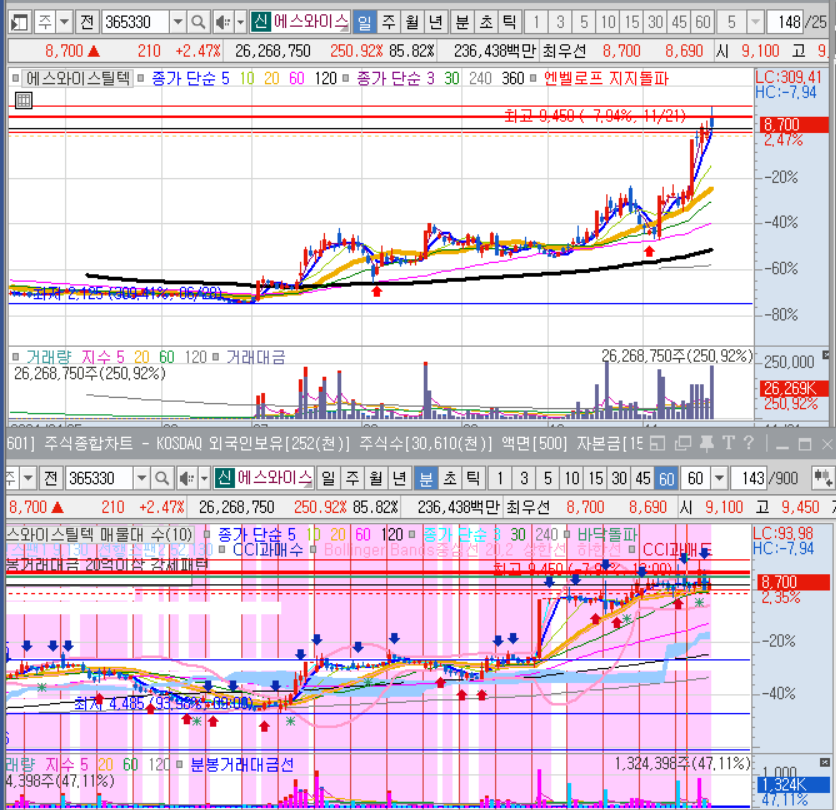The height and width of the screenshot is (810, 836).
Task: Open help question mark in 주식종합차트 title bar
Action: pyautogui.click(x=749, y=443)
